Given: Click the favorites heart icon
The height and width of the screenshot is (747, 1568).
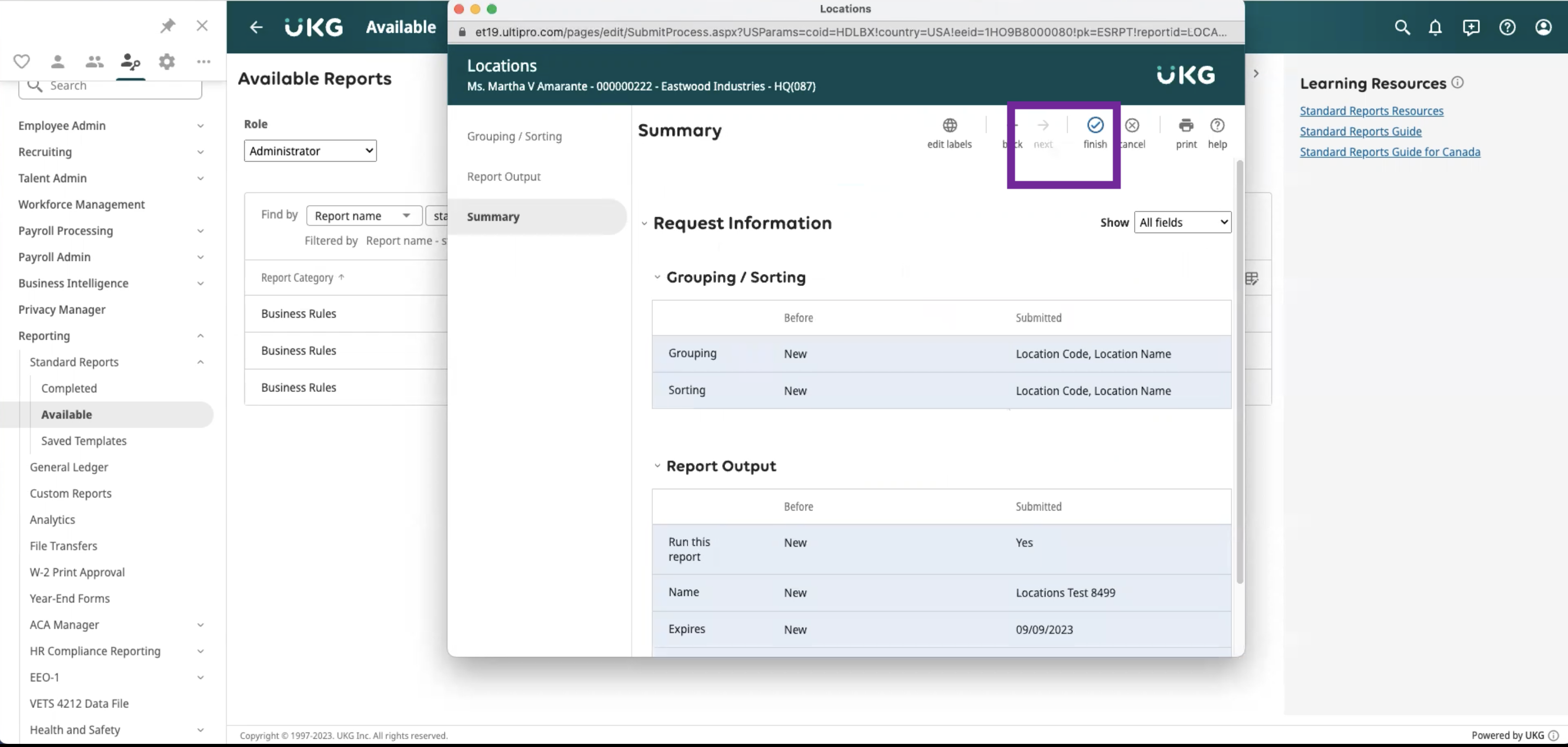Looking at the screenshot, I should point(22,61).
